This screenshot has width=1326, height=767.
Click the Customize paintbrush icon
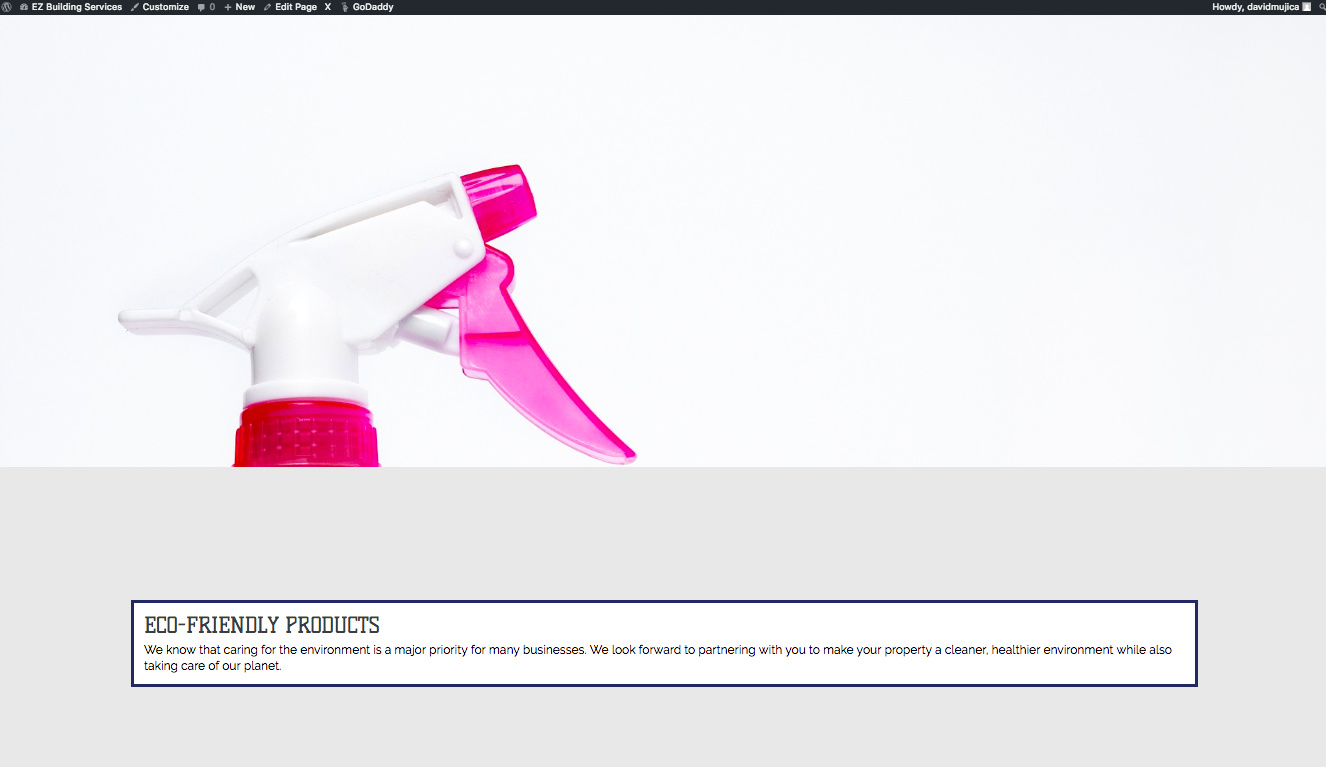point(135,7)
